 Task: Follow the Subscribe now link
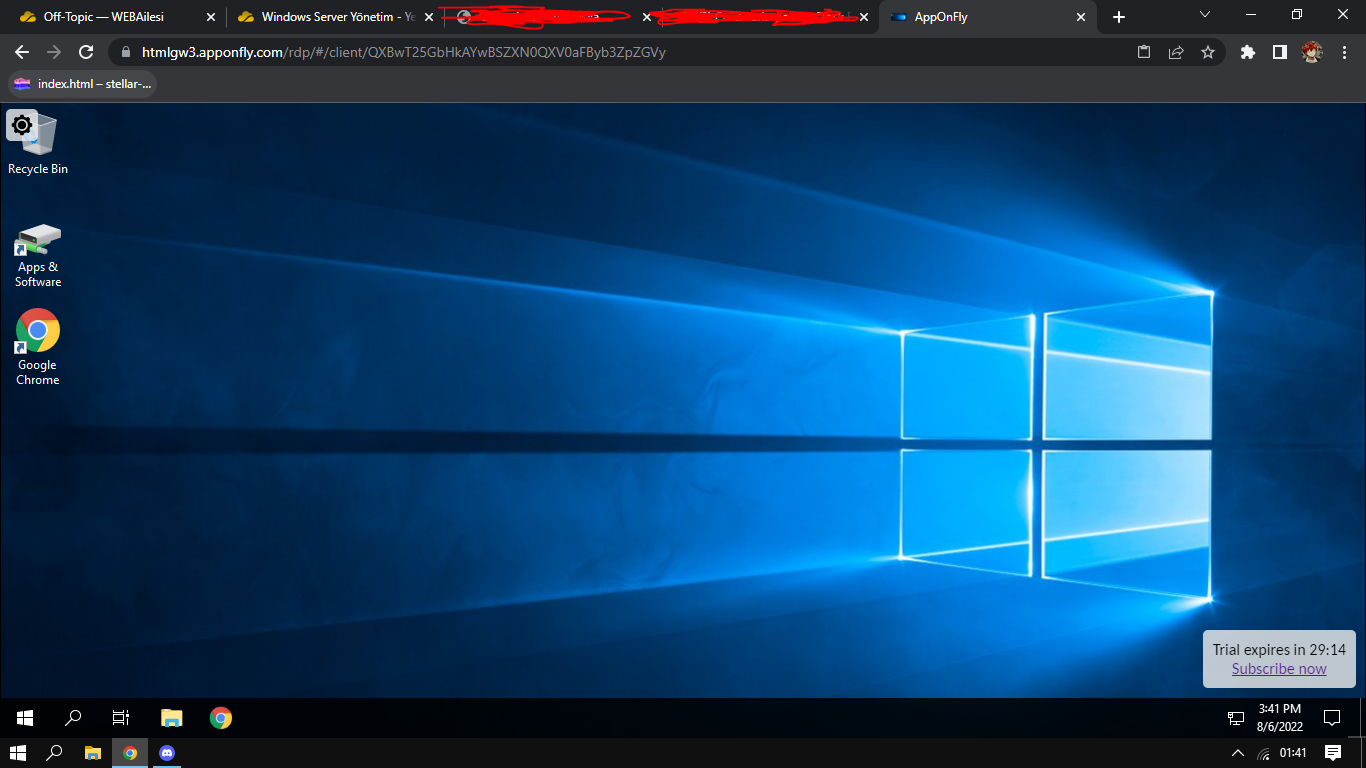click(1279, 669)
